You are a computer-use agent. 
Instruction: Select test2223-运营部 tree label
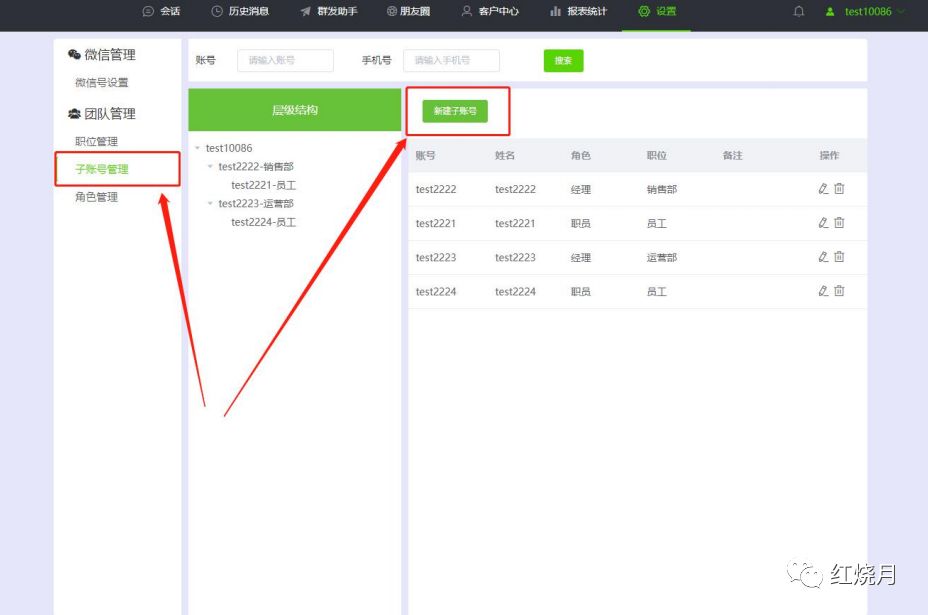(256, 203)
